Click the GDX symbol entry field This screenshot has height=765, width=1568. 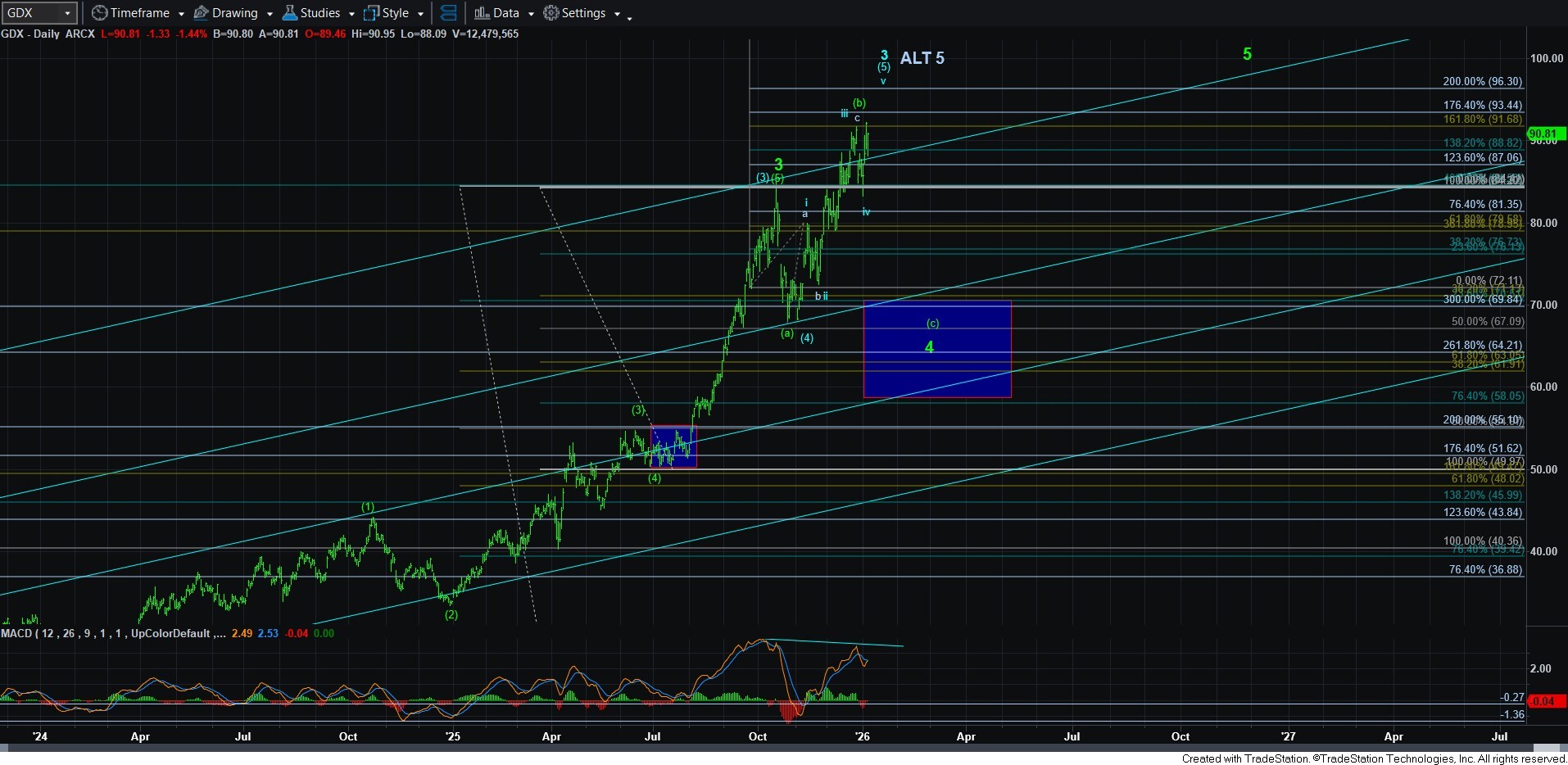31,13
